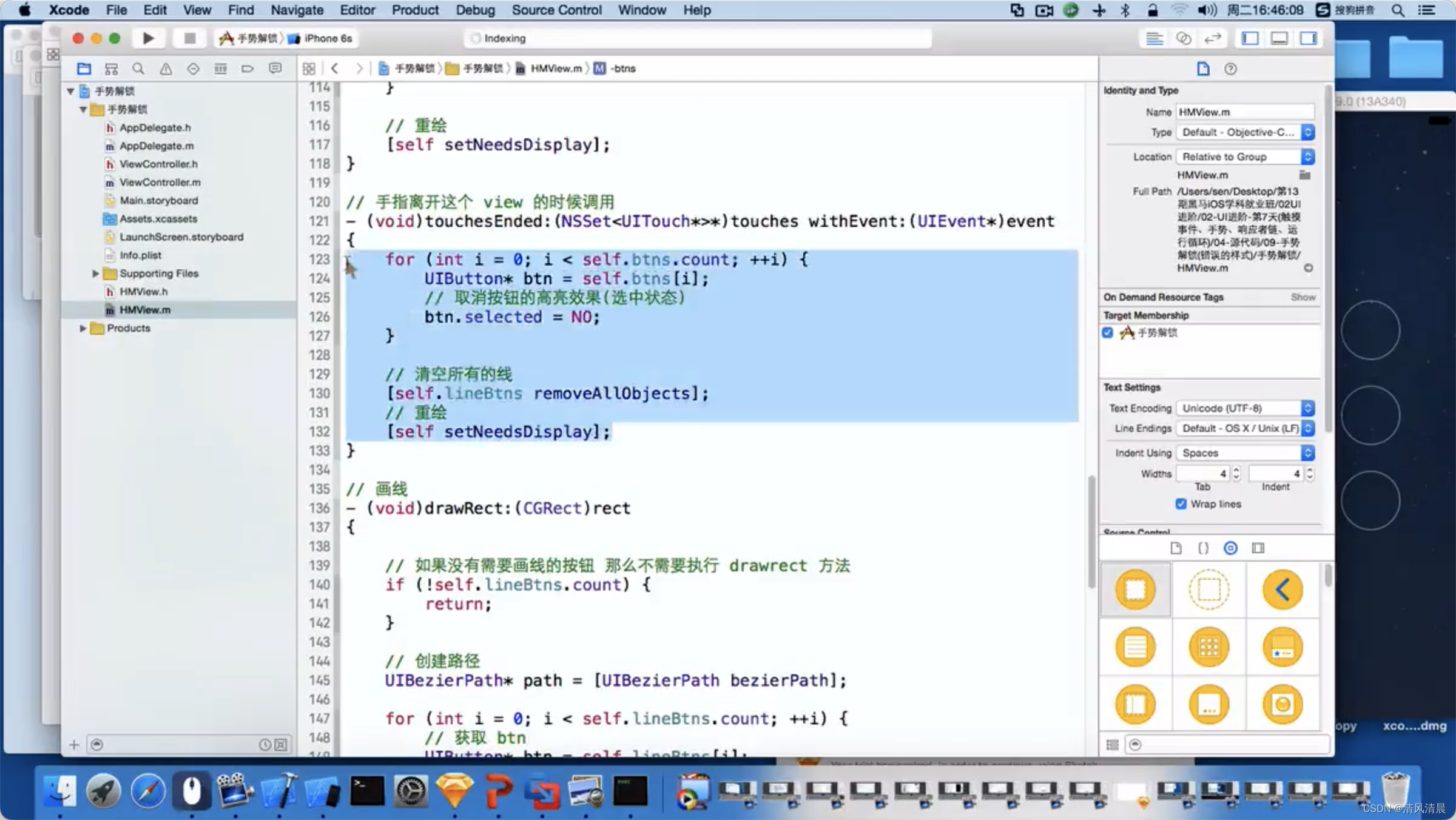Viewport: 1456px width, 820px height.
Task: Open the Location dropdown Relative to Group
Action: (x=1245, y=156)
